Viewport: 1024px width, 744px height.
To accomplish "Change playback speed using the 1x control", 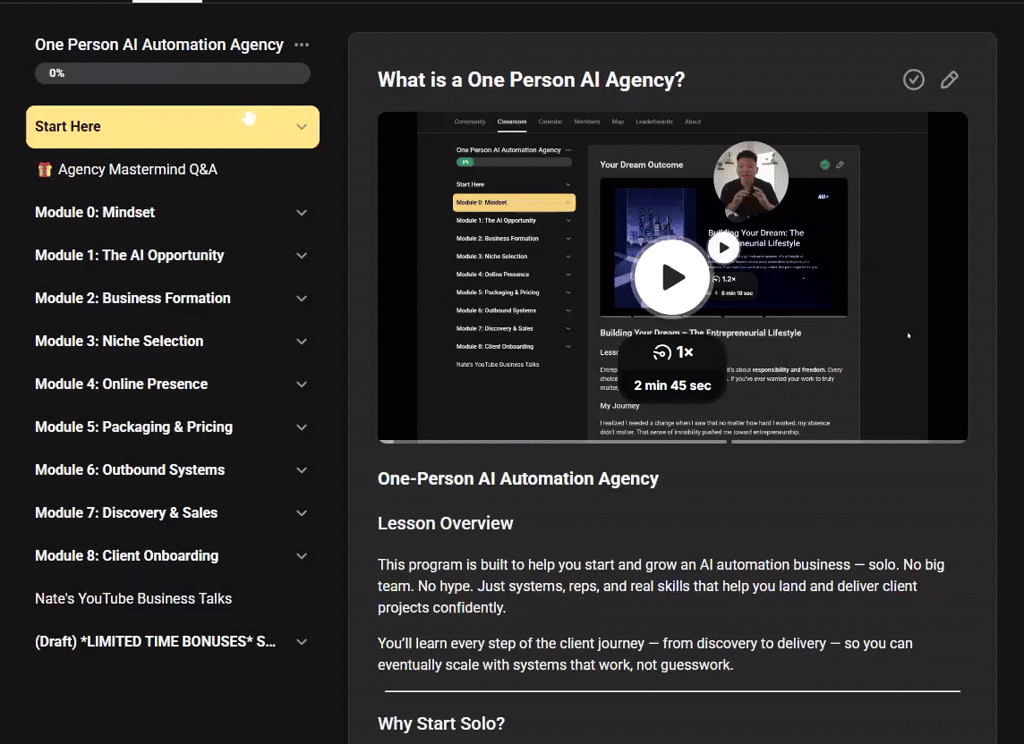I will tap(672, 352).
